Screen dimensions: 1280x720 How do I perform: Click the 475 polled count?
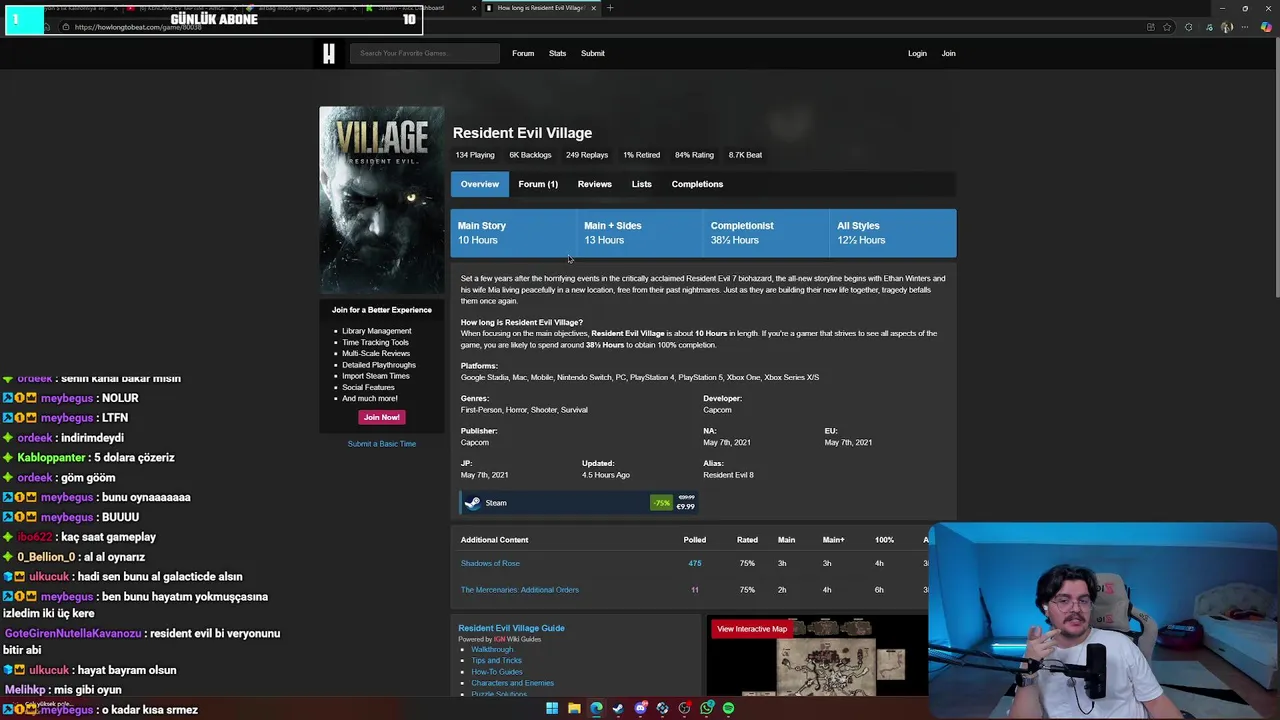(x=695, y=563)
